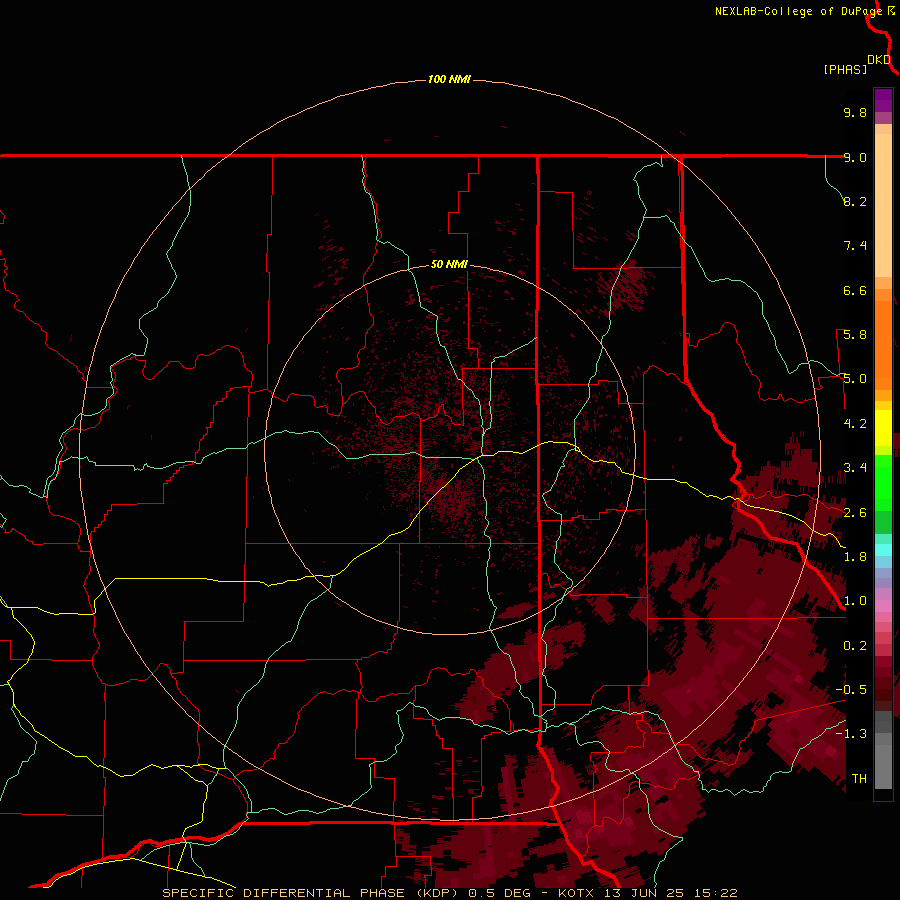This screenshot has width=900, height=900.
Task: Select the 5.8 scale value label
Action: (855, 335)
